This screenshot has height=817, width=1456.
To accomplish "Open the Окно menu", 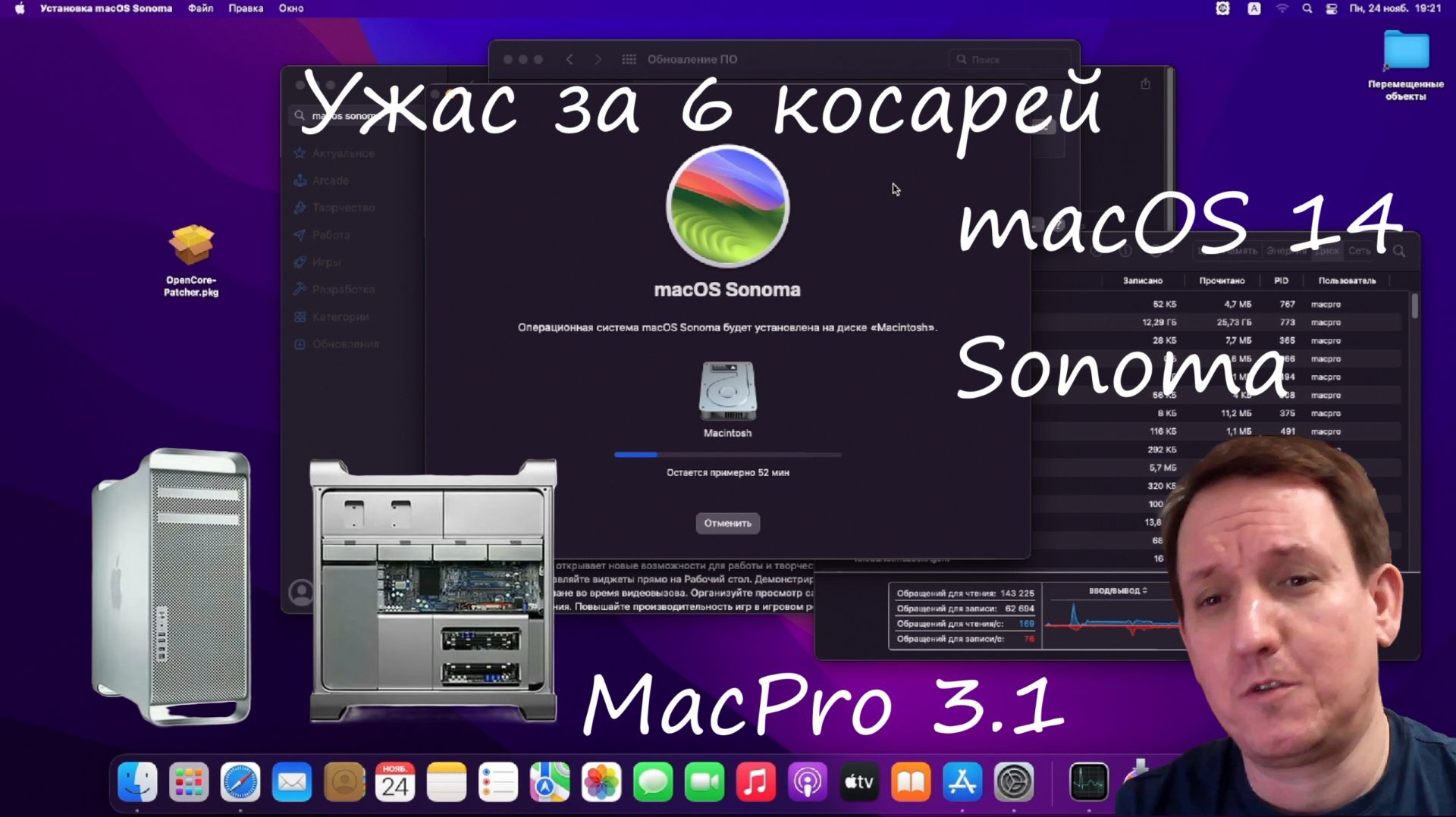I will point(291,8).
